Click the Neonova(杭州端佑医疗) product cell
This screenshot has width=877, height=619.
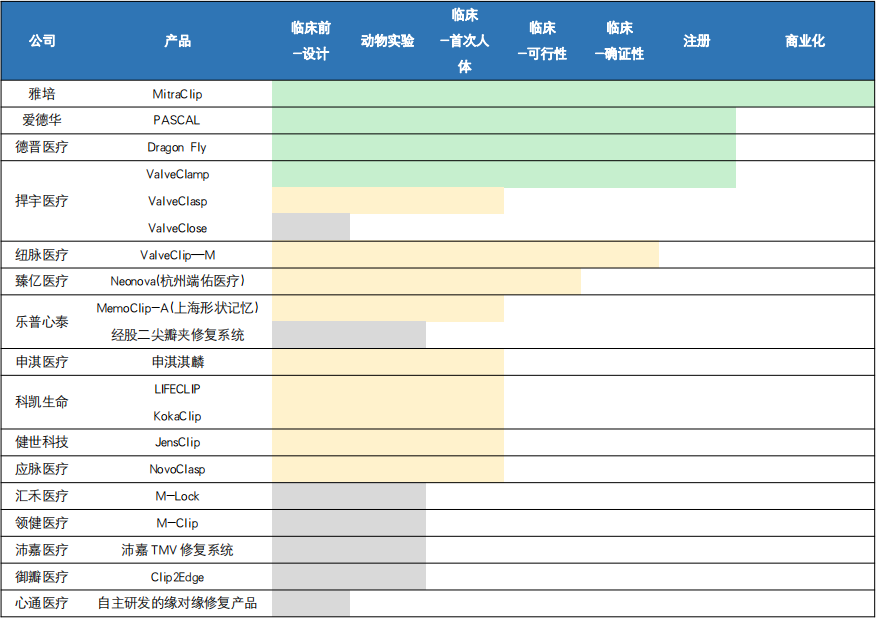177,281
